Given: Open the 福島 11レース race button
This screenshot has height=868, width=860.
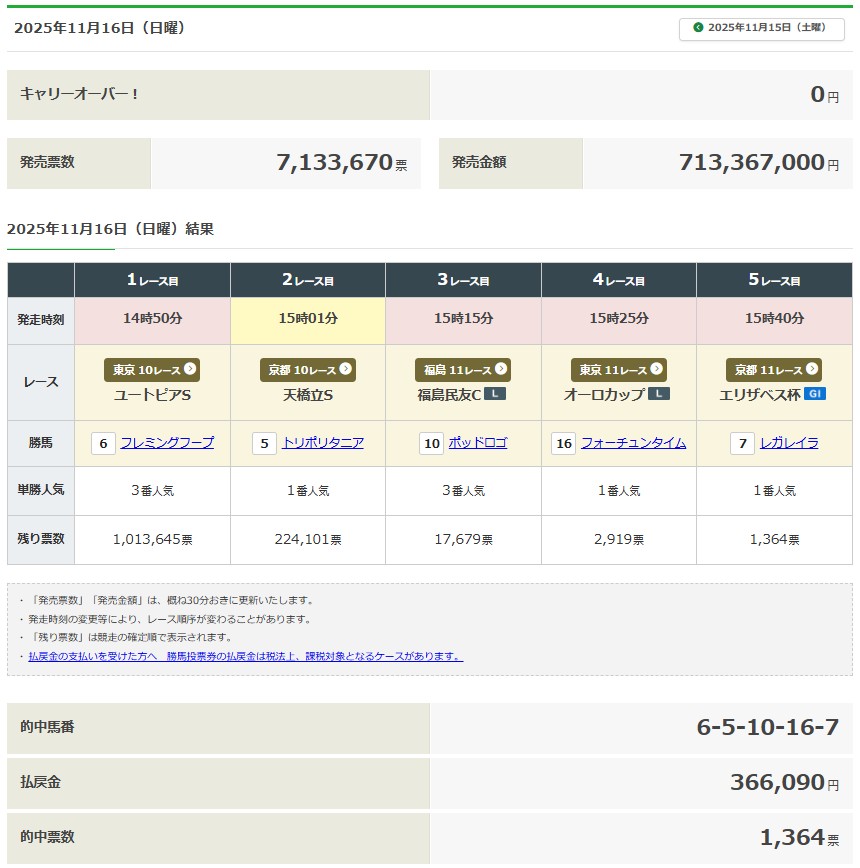Looking at the screenshot, I should (463, 370).
